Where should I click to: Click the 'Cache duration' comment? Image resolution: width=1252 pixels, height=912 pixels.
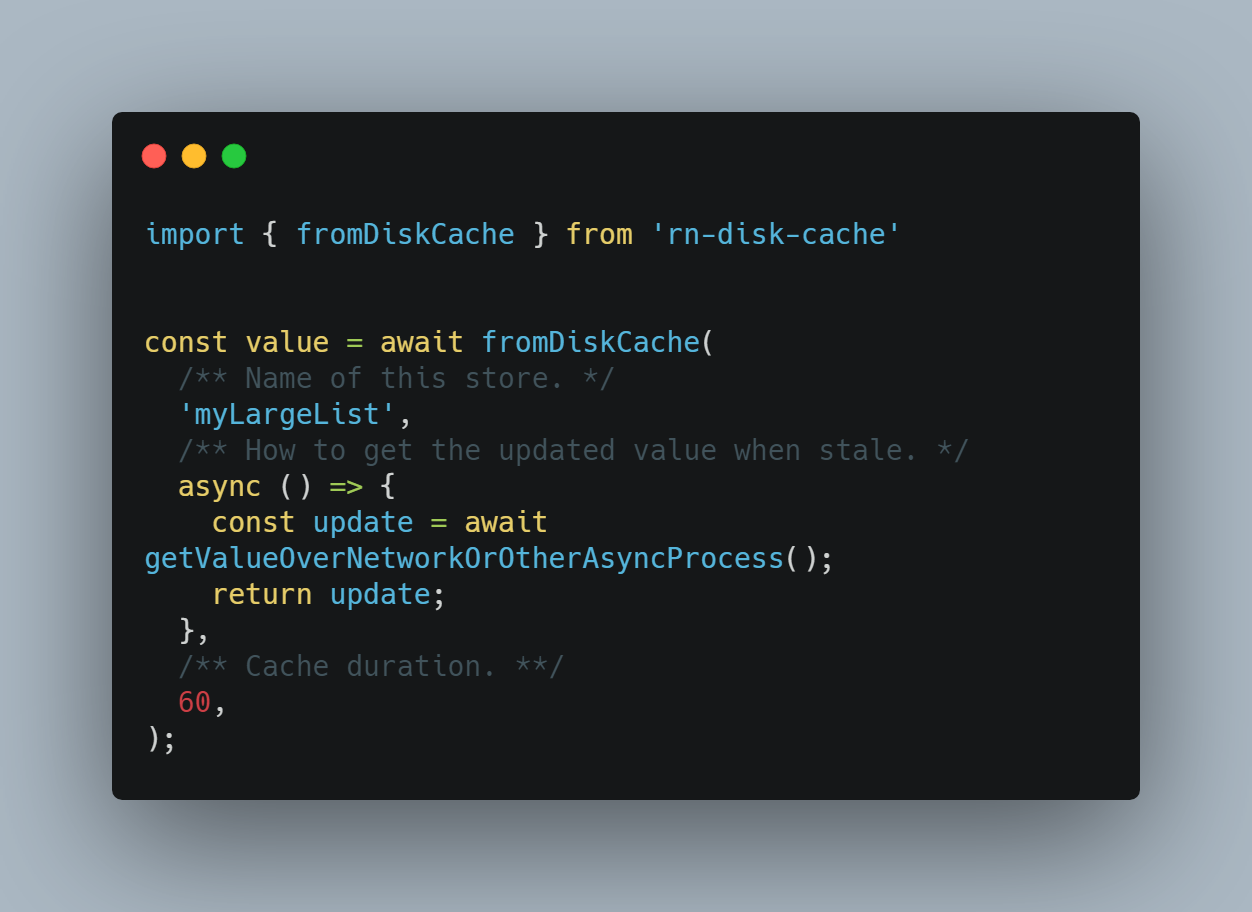tap(371, 666)
